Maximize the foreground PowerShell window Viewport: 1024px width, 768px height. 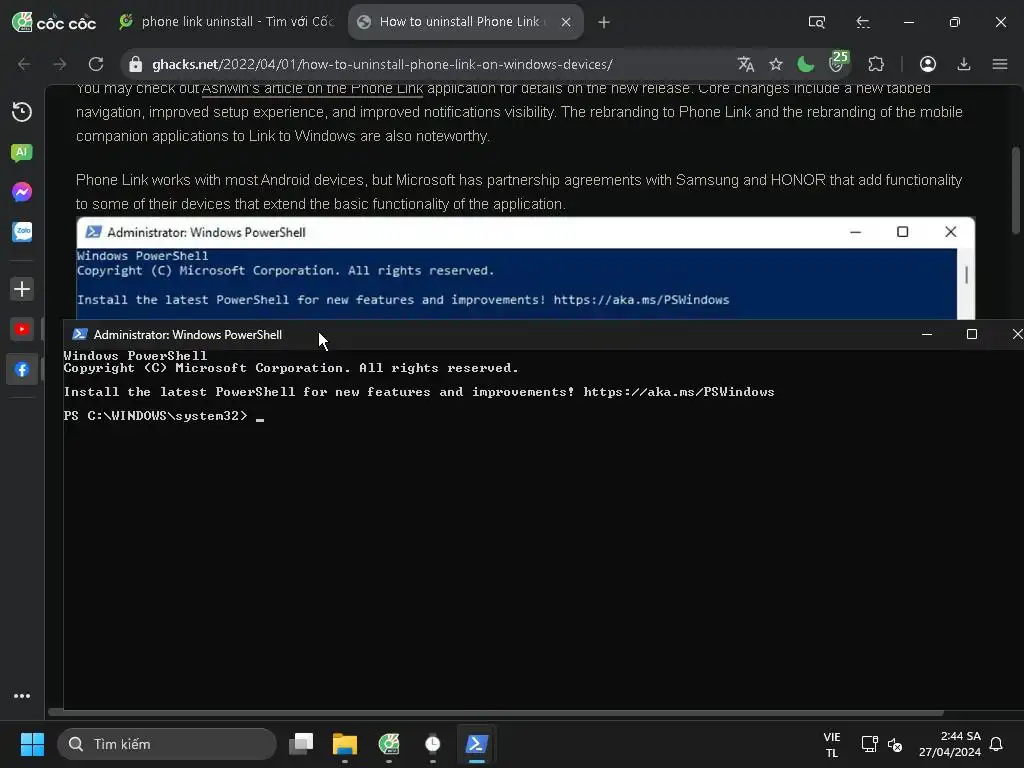tap(972, 334)
